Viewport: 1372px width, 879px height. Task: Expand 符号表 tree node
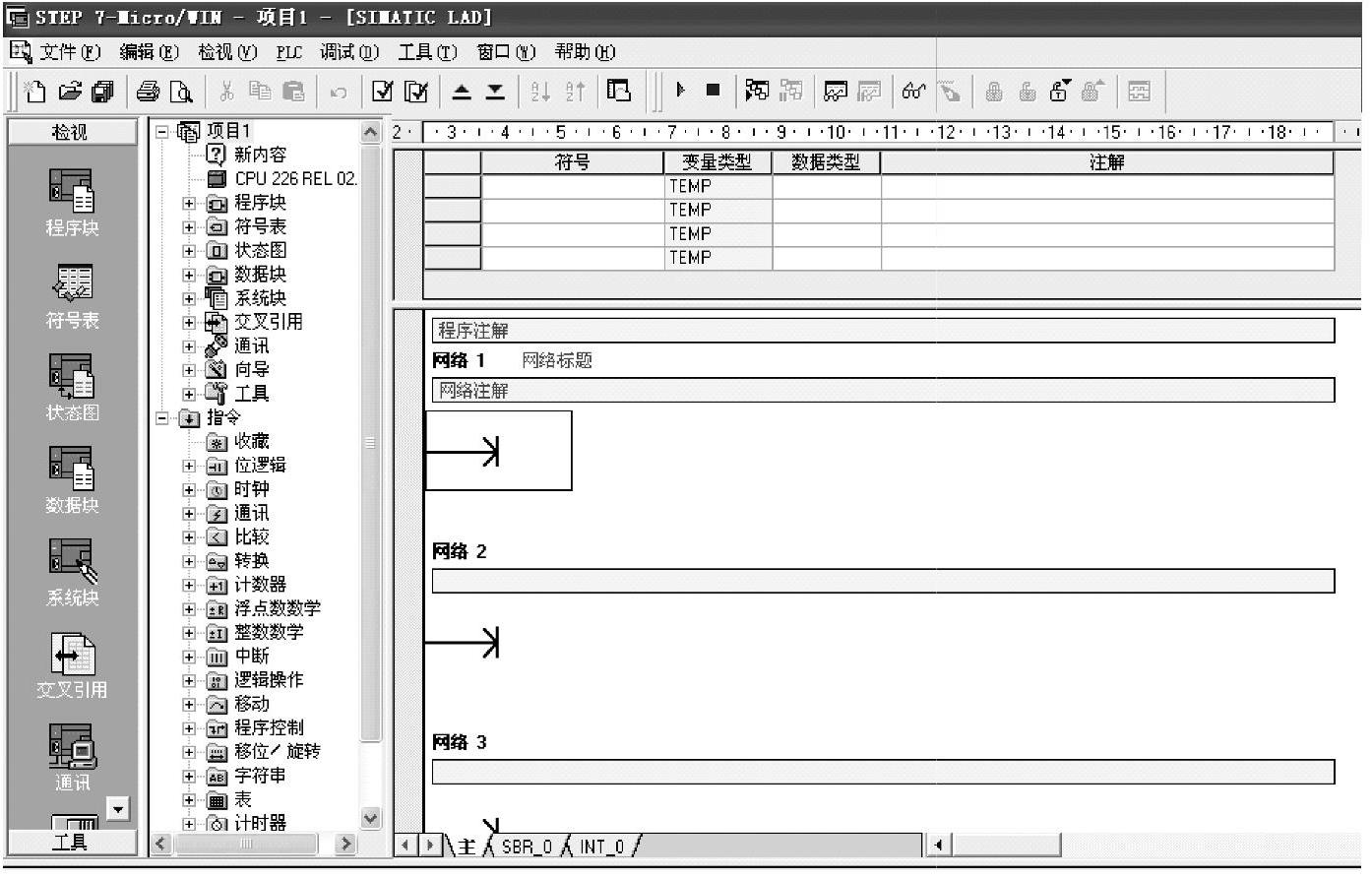[x=189, y=226]
